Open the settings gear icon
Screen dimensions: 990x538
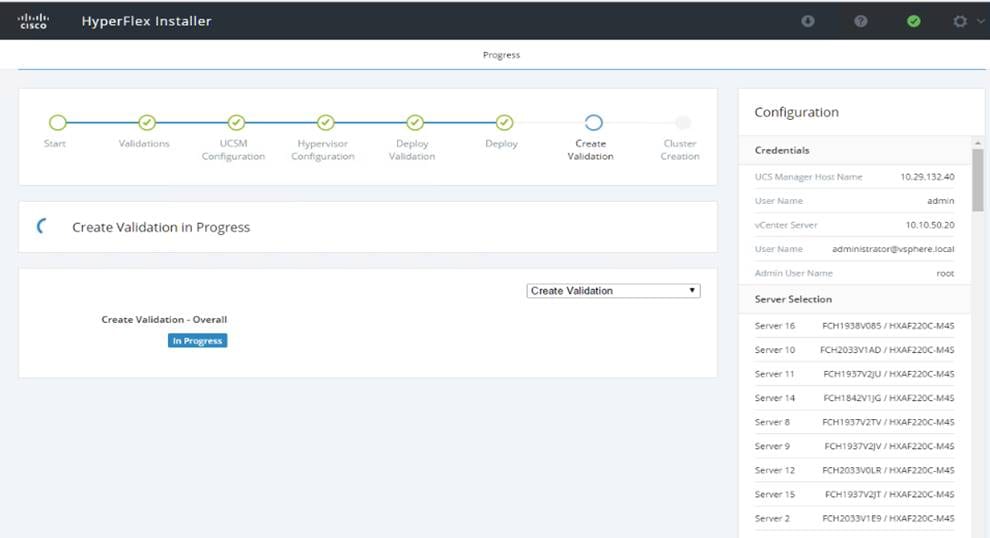pos(960,21)
